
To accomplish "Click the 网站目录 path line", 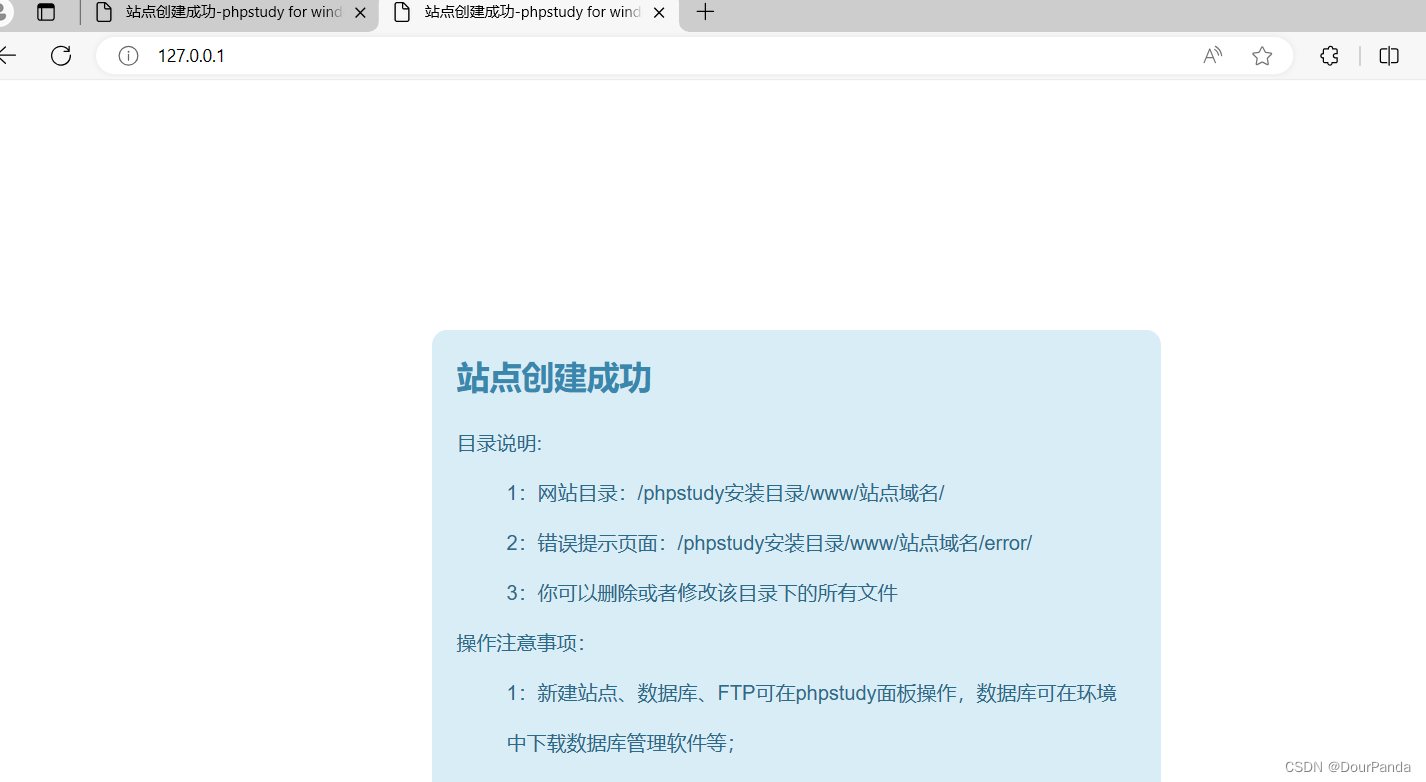I will click(725, 493).
